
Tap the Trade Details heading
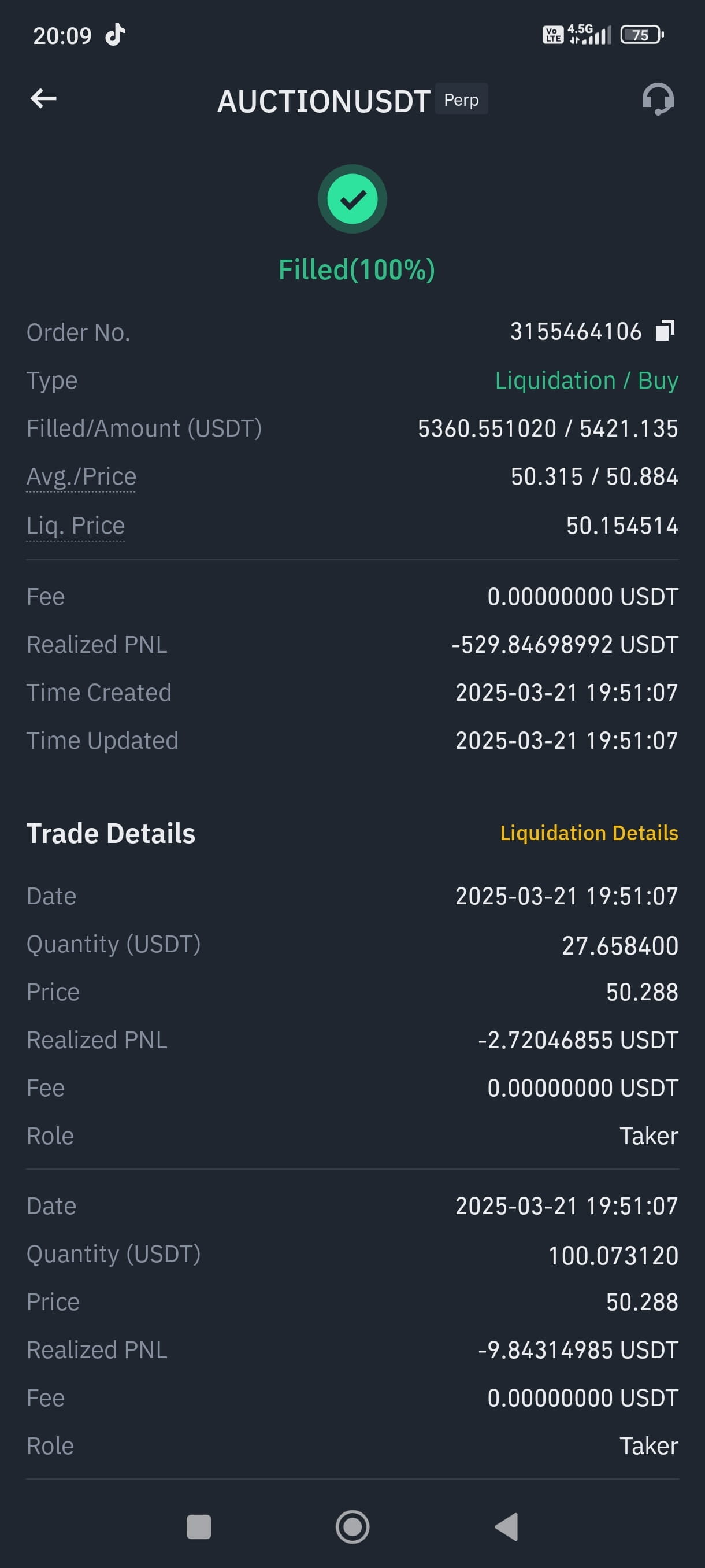click(x=111, y=833)
